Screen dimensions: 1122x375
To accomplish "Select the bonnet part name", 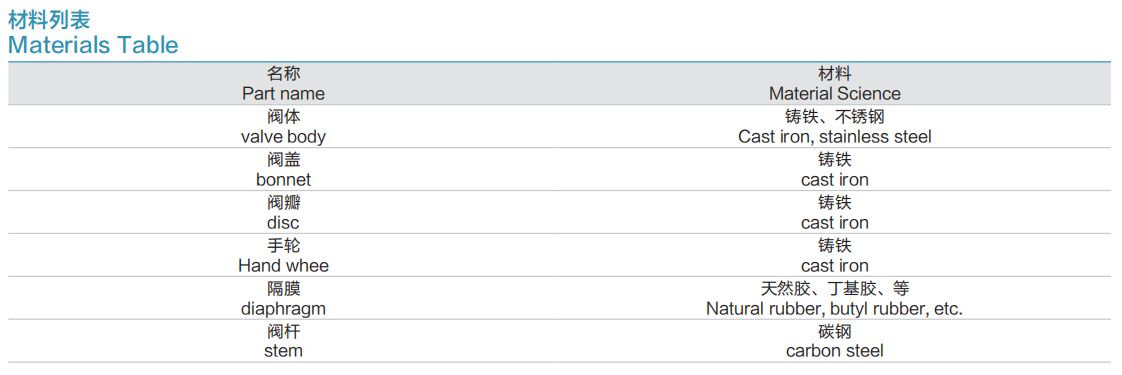I will [x=283, y=180].
